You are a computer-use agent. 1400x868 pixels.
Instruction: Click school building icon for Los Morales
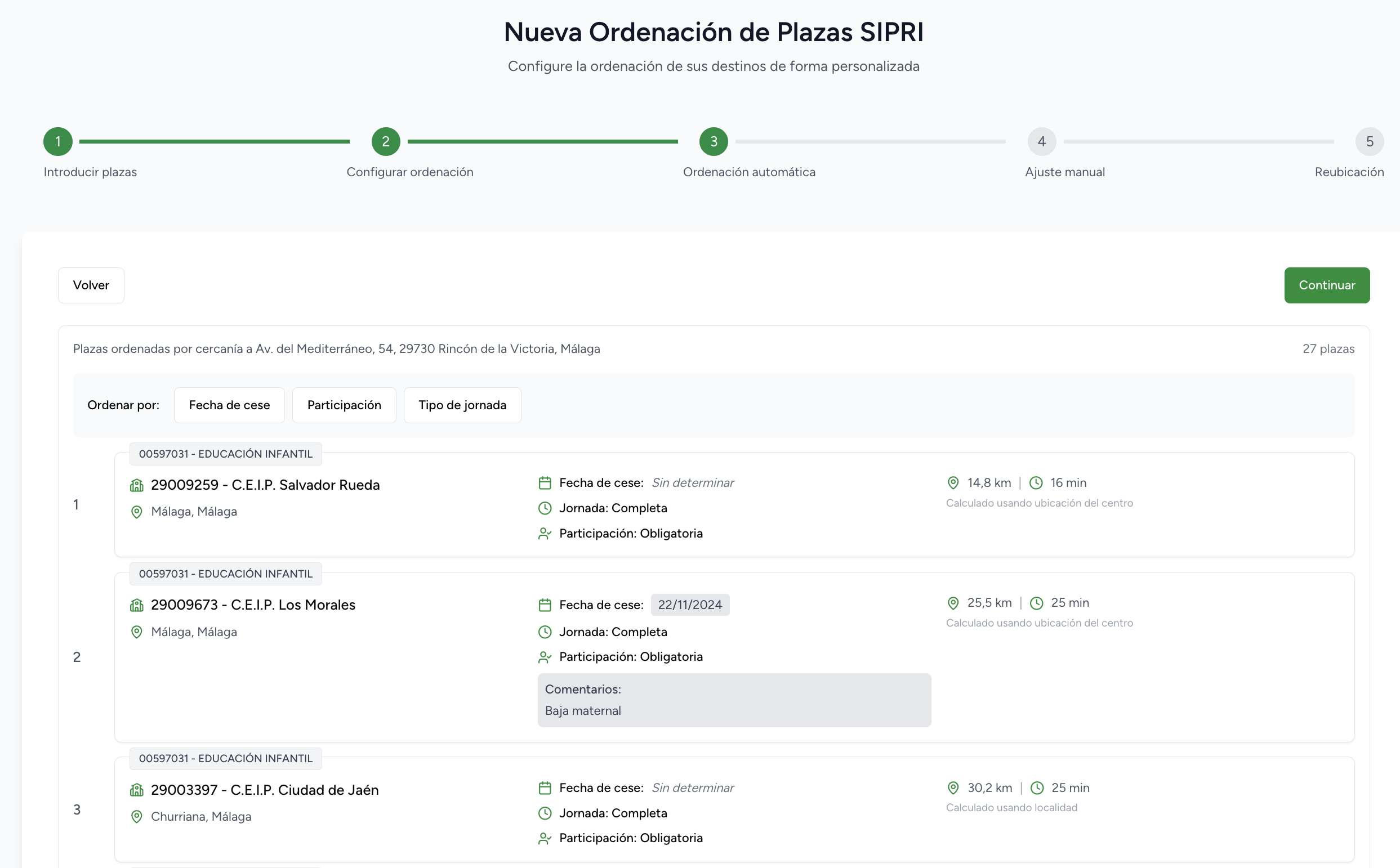137,606
